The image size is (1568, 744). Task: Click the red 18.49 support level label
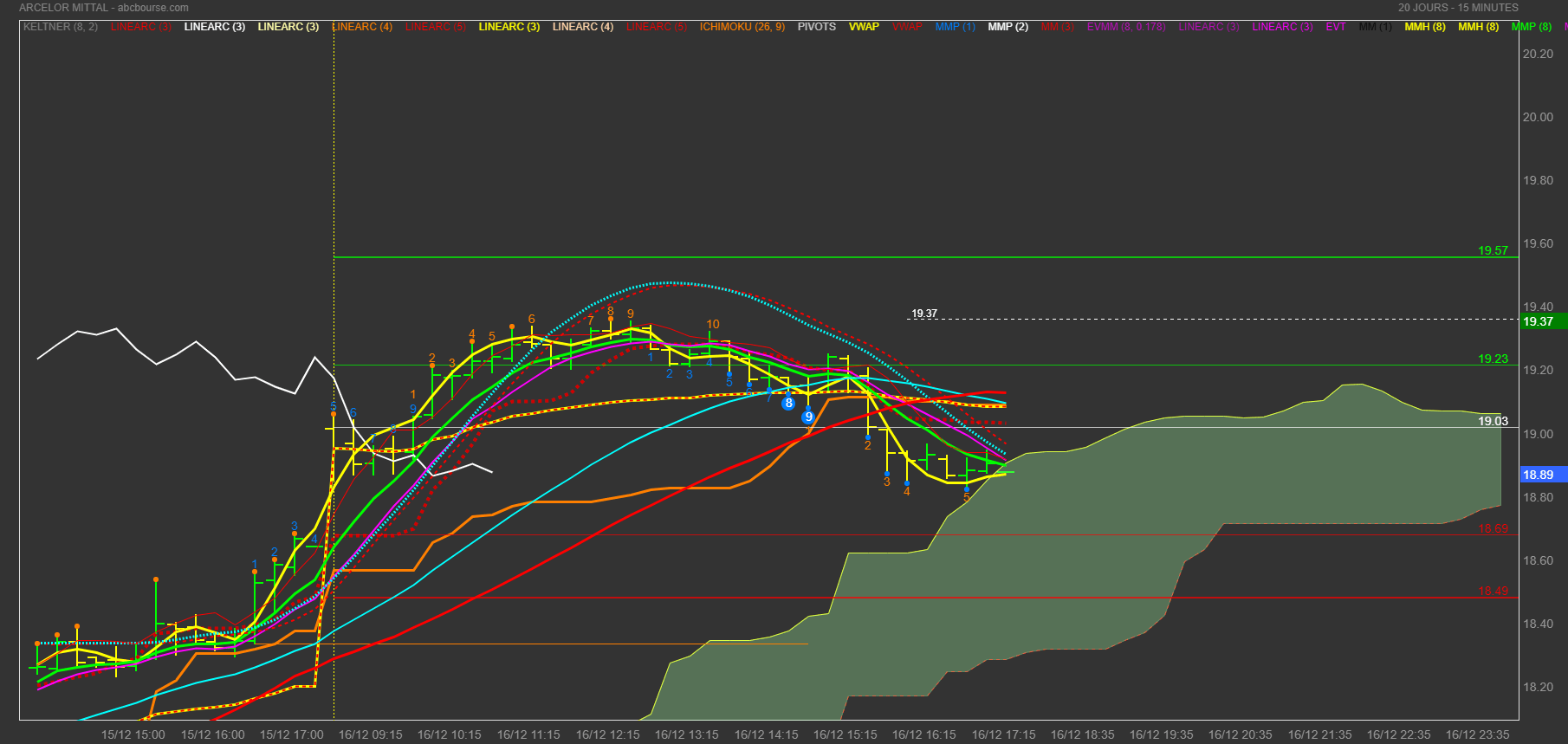coord(1493,592)
